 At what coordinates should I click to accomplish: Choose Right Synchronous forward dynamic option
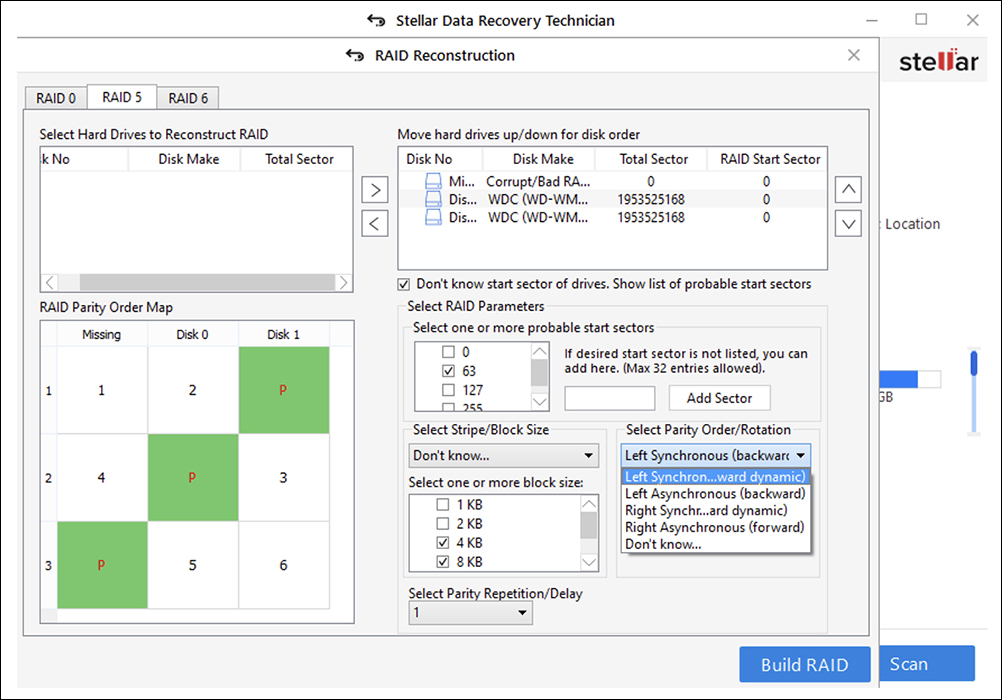716,511
